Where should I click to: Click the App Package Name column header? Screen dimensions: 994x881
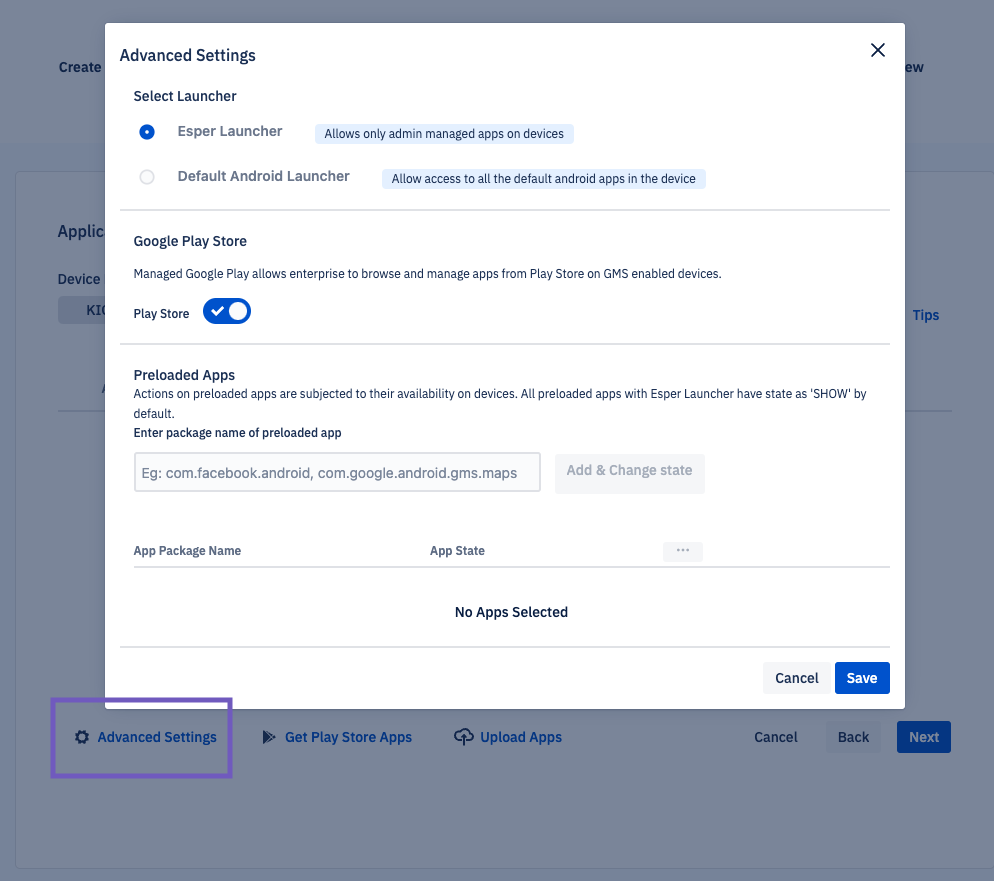click(x=187, y=551)
